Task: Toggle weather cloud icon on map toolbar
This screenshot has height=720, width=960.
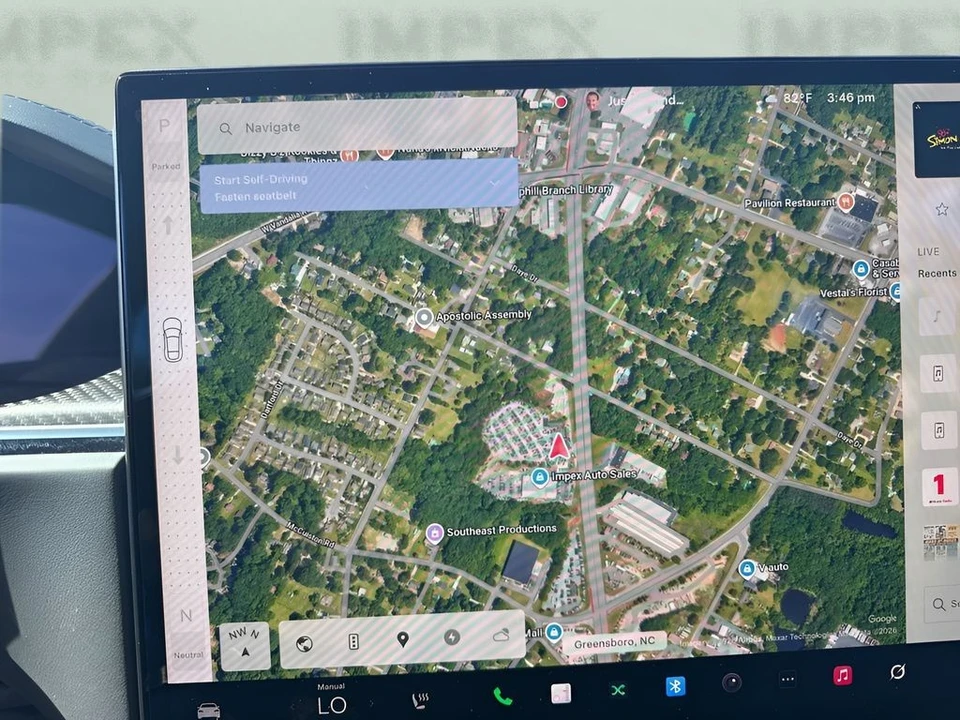Action: click(501, 636)
